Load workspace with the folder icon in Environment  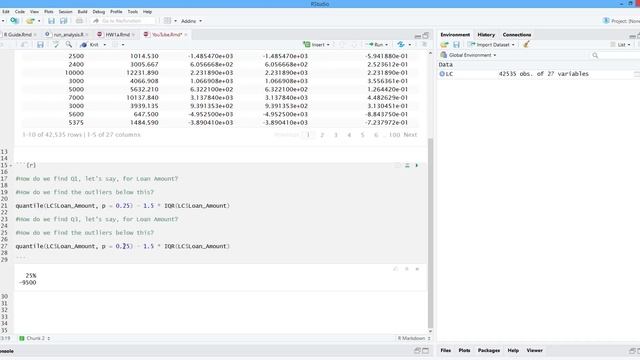(444, 44)
